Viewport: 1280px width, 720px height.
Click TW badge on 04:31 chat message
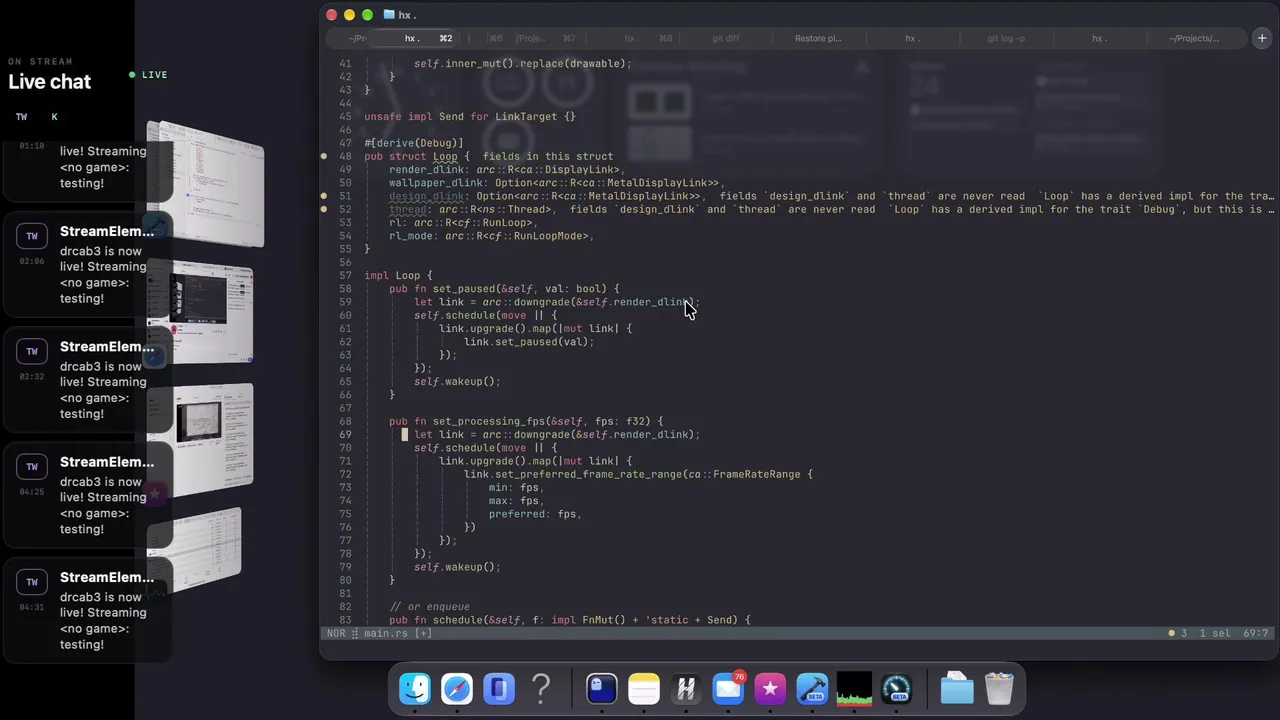tap(32, 581)
